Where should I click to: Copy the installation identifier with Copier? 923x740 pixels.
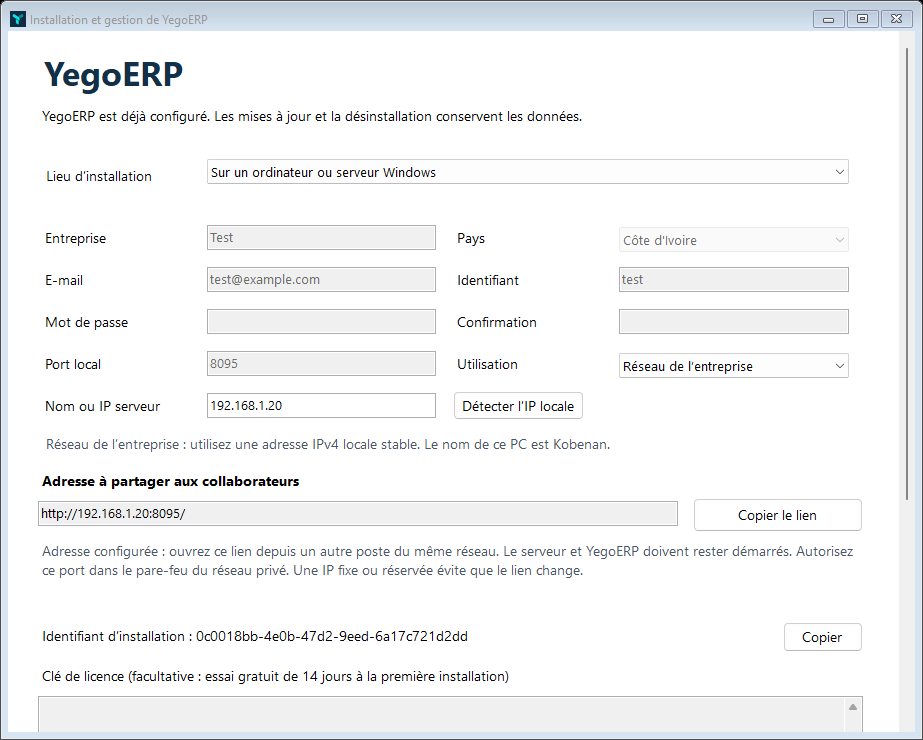coord(822,637)
